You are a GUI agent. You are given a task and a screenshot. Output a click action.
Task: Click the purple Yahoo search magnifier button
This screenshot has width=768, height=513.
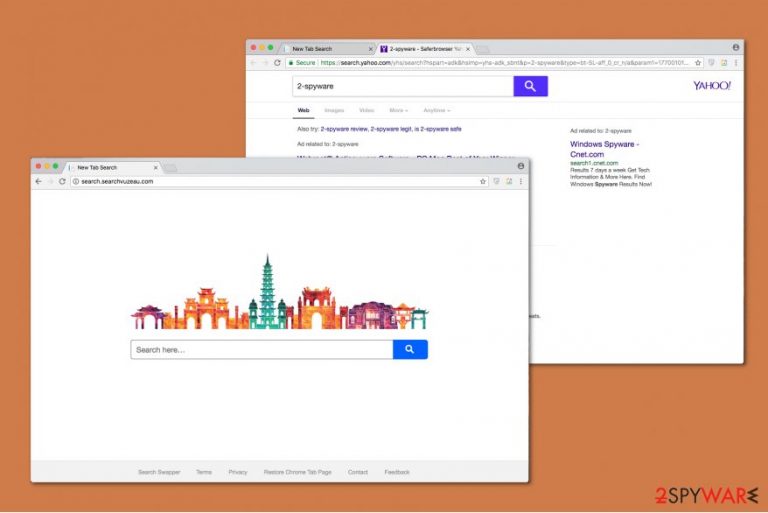[530, 86]
